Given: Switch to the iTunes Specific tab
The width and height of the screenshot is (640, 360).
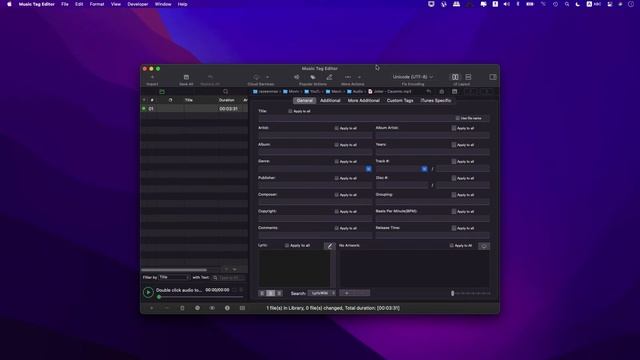Looking at the screenshot, I should [436, 100].
